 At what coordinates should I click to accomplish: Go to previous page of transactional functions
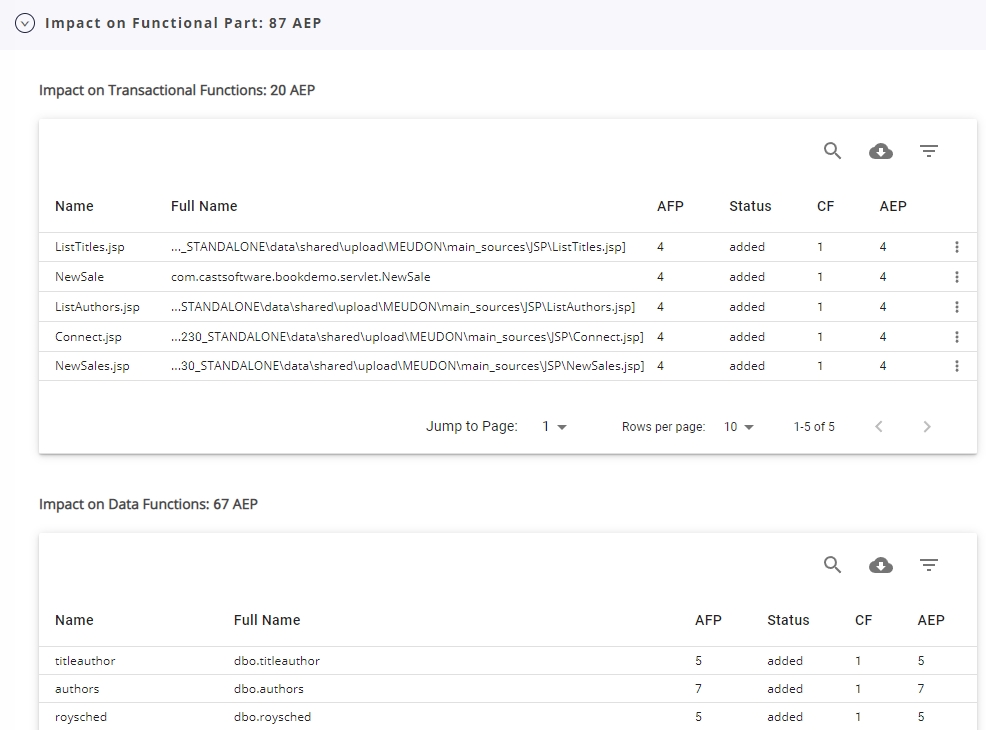click(879, 427)
